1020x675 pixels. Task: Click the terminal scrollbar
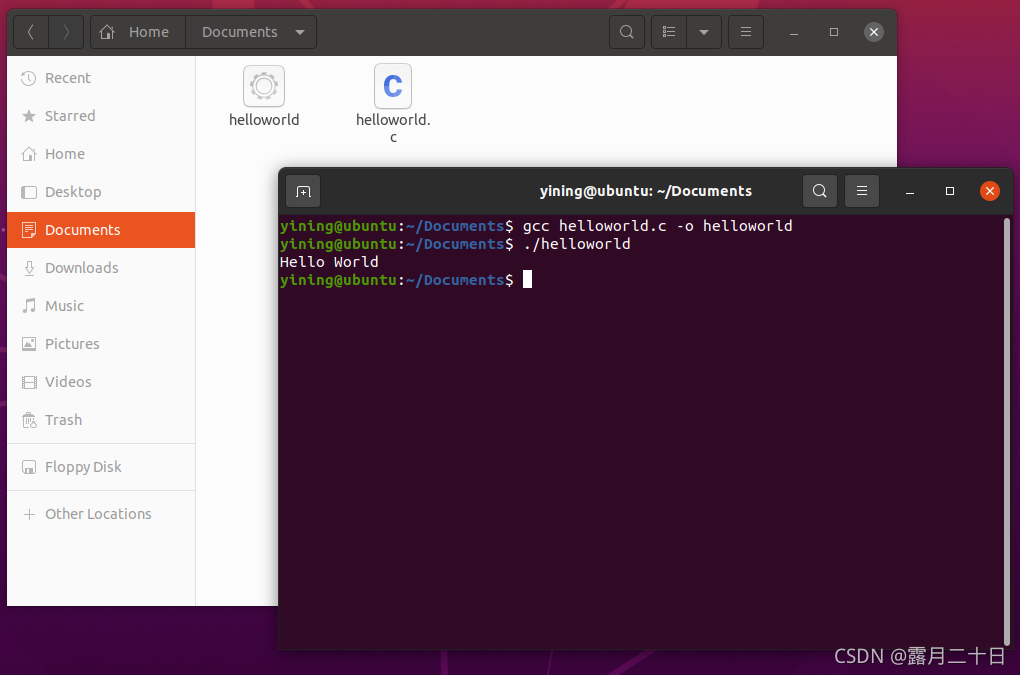tap(1007, 430)
